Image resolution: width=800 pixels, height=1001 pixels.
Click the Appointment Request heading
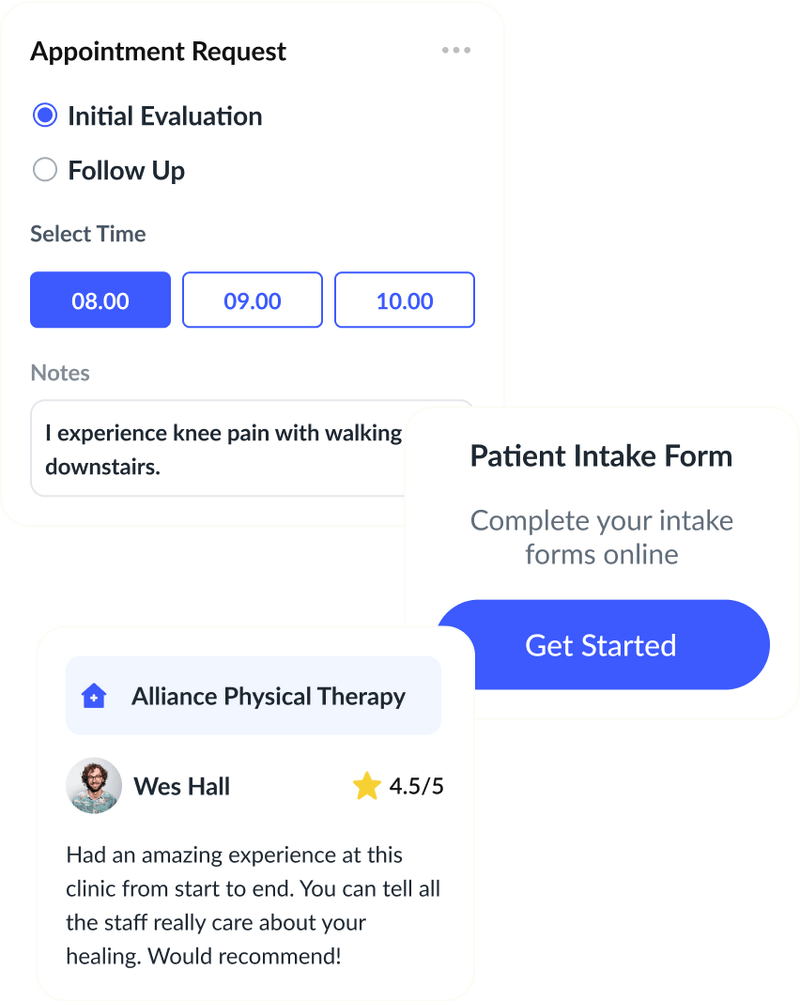(x=158, y=52)
